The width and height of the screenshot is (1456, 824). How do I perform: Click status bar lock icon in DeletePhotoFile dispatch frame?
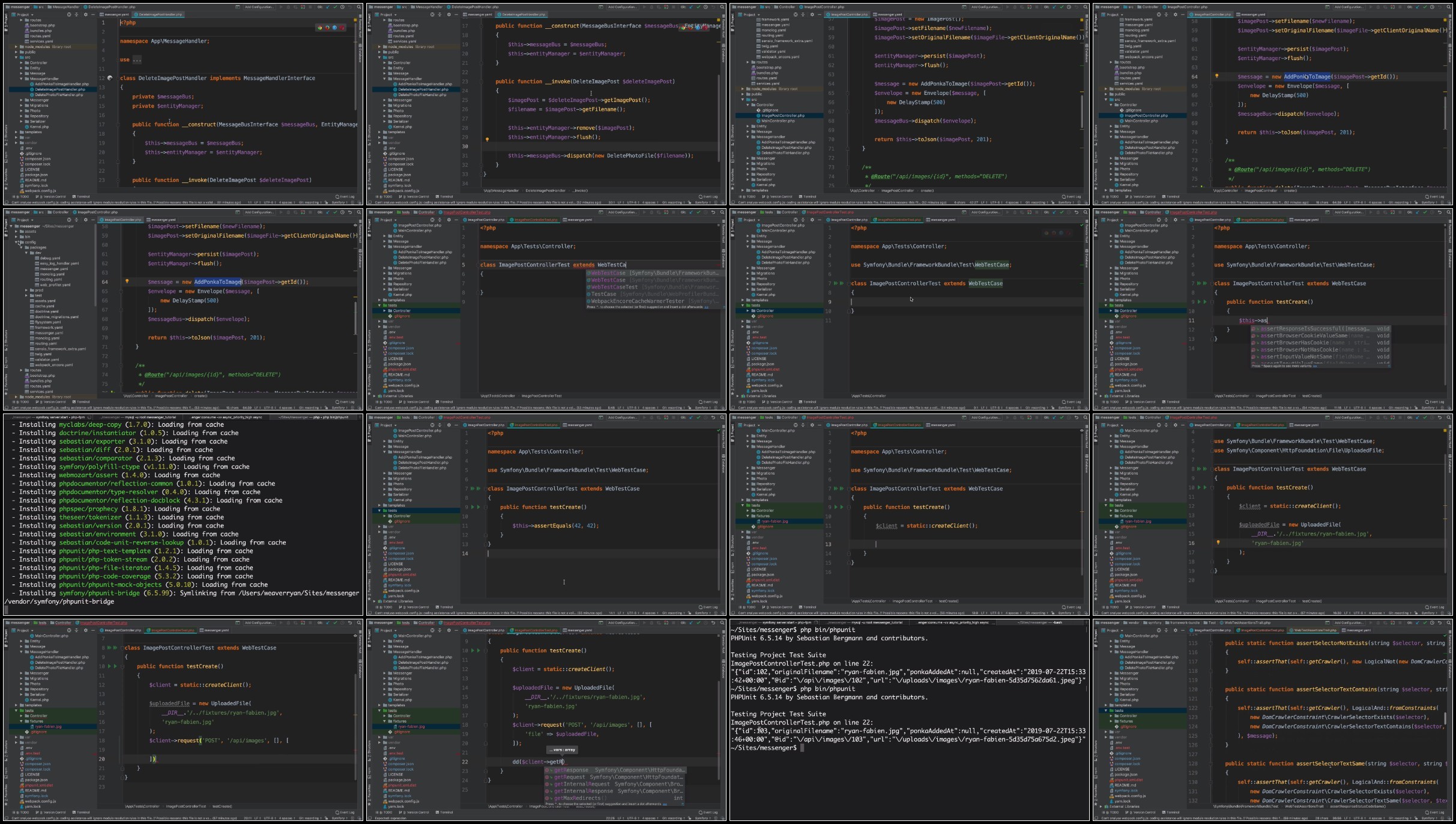pyautogui.click(x=689, y=202)
